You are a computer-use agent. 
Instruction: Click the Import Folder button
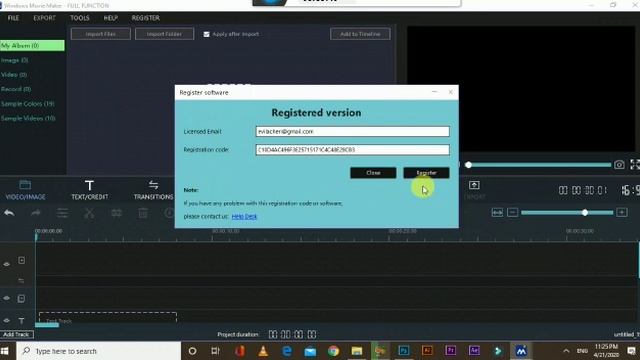coord(164,34)
